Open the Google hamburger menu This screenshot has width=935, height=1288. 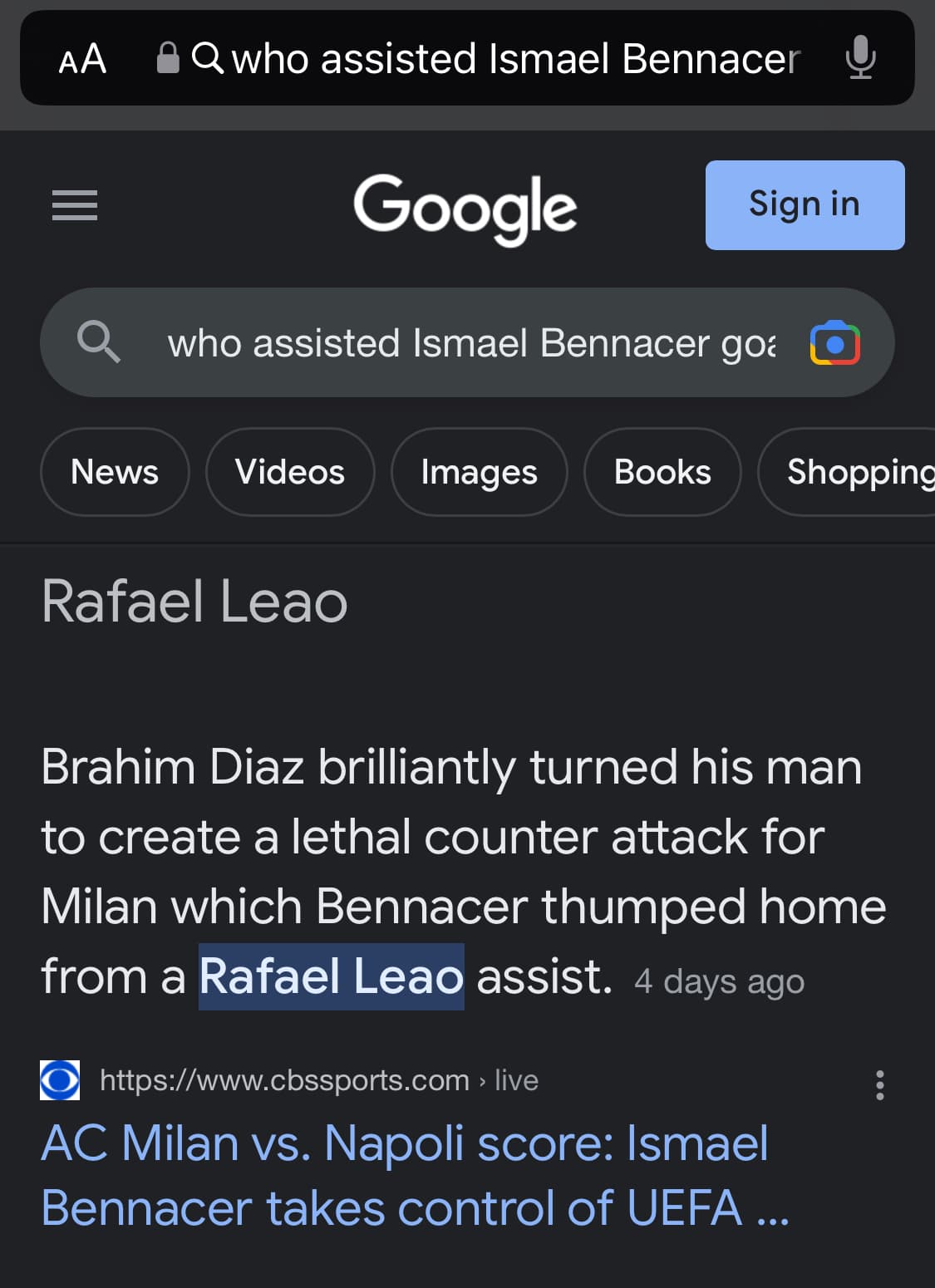tap(75, 205)
